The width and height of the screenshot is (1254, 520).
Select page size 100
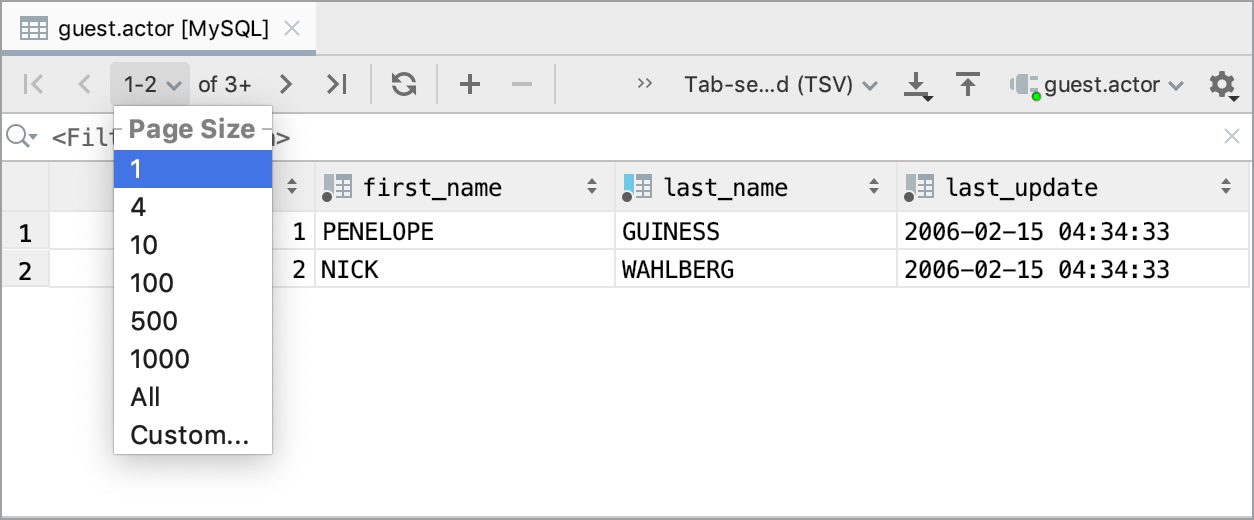152,283
